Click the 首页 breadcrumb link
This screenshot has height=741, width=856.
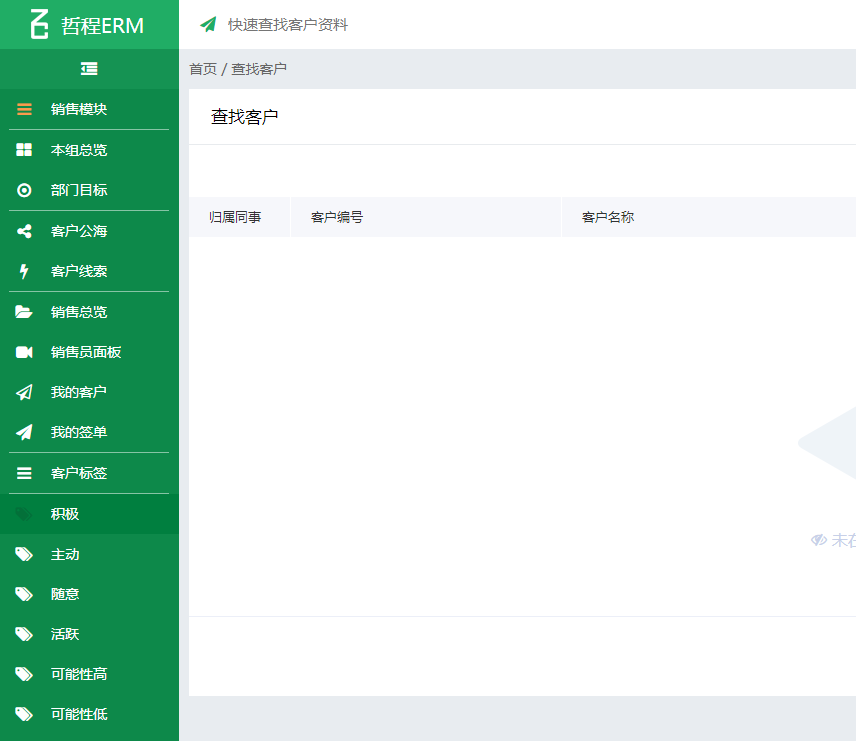tap(203, 69)
